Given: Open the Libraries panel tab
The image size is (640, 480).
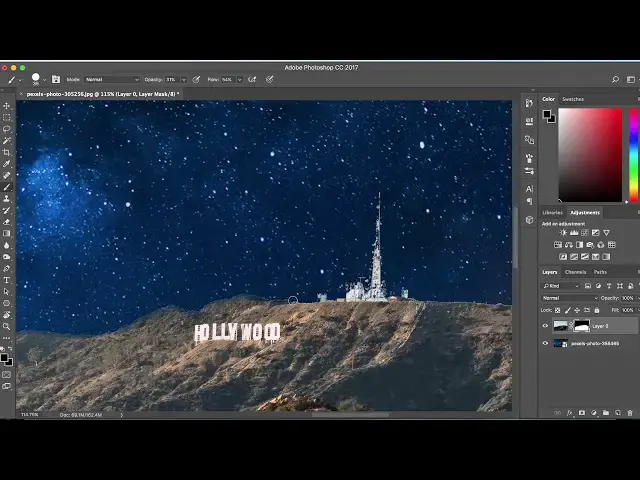Looking at the screenshot, I should point(553,212).
